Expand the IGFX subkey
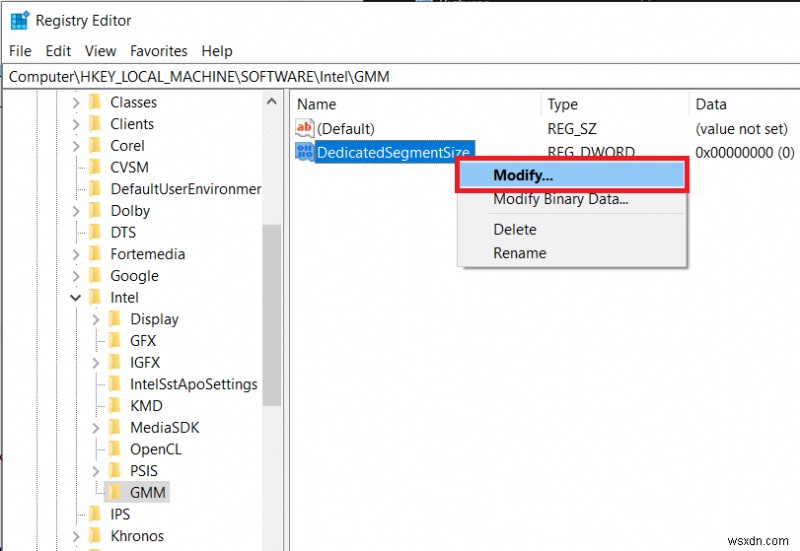The image size is (800, 551). (96, 363)
